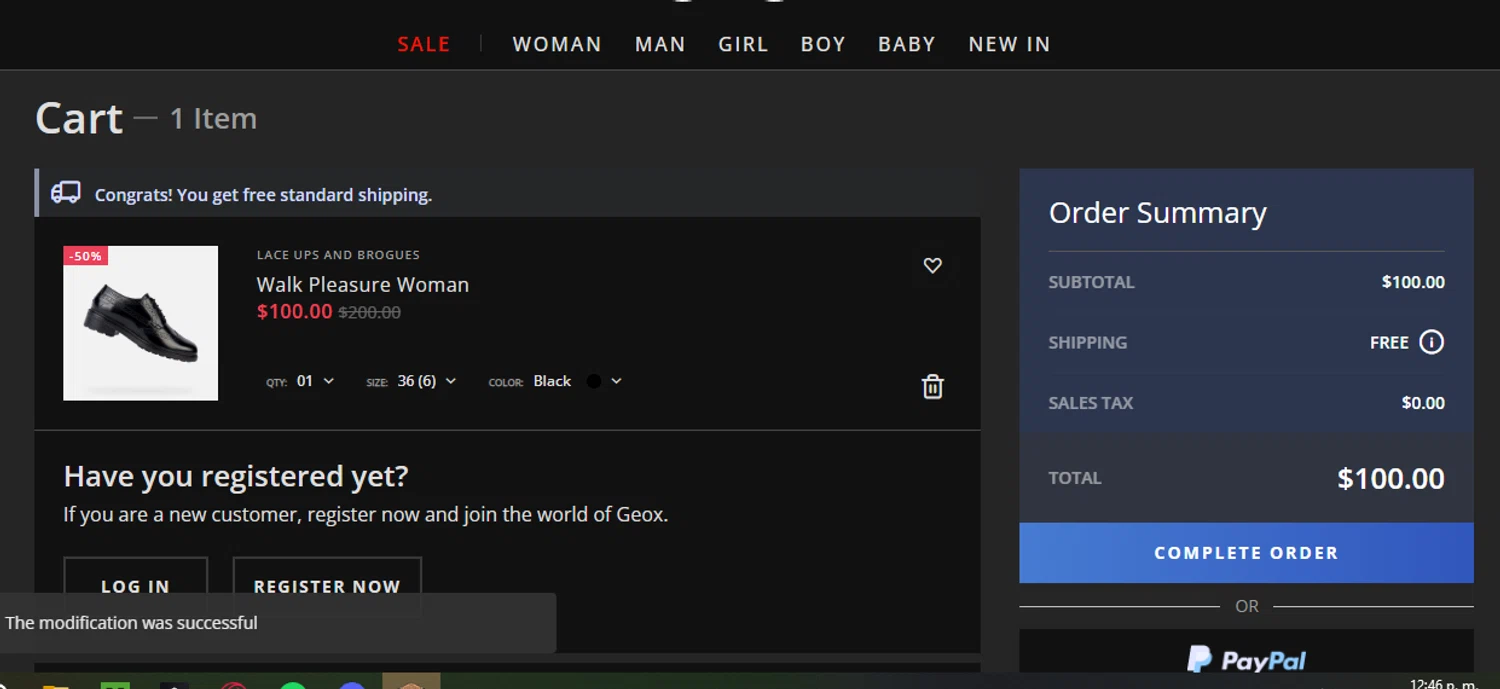Open the BOY category

pyautogui.click(x=823, y=44)
